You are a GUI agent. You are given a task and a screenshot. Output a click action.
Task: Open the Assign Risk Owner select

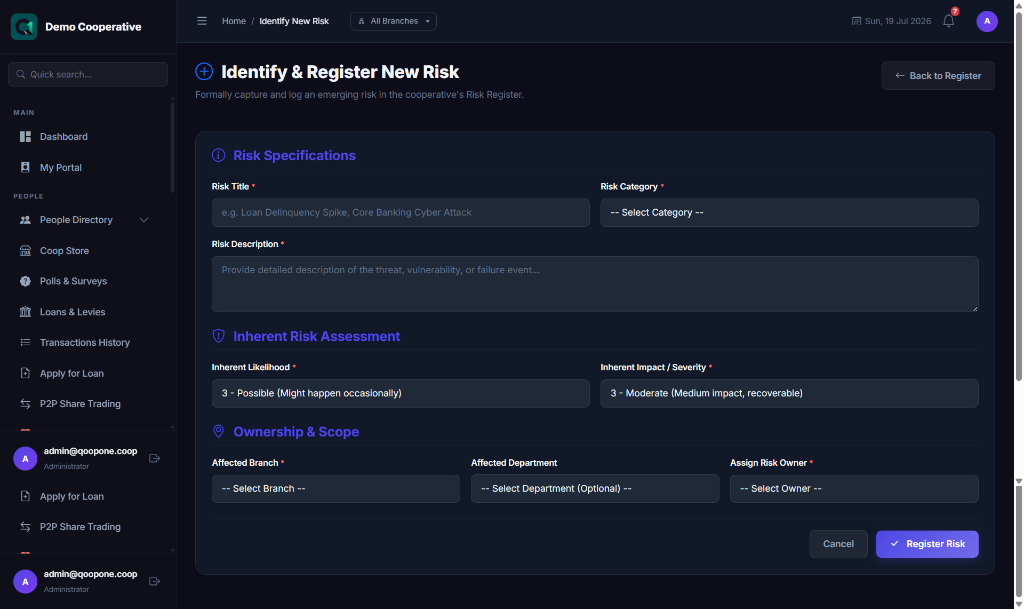pyautogui.click(x=854, y=489)
